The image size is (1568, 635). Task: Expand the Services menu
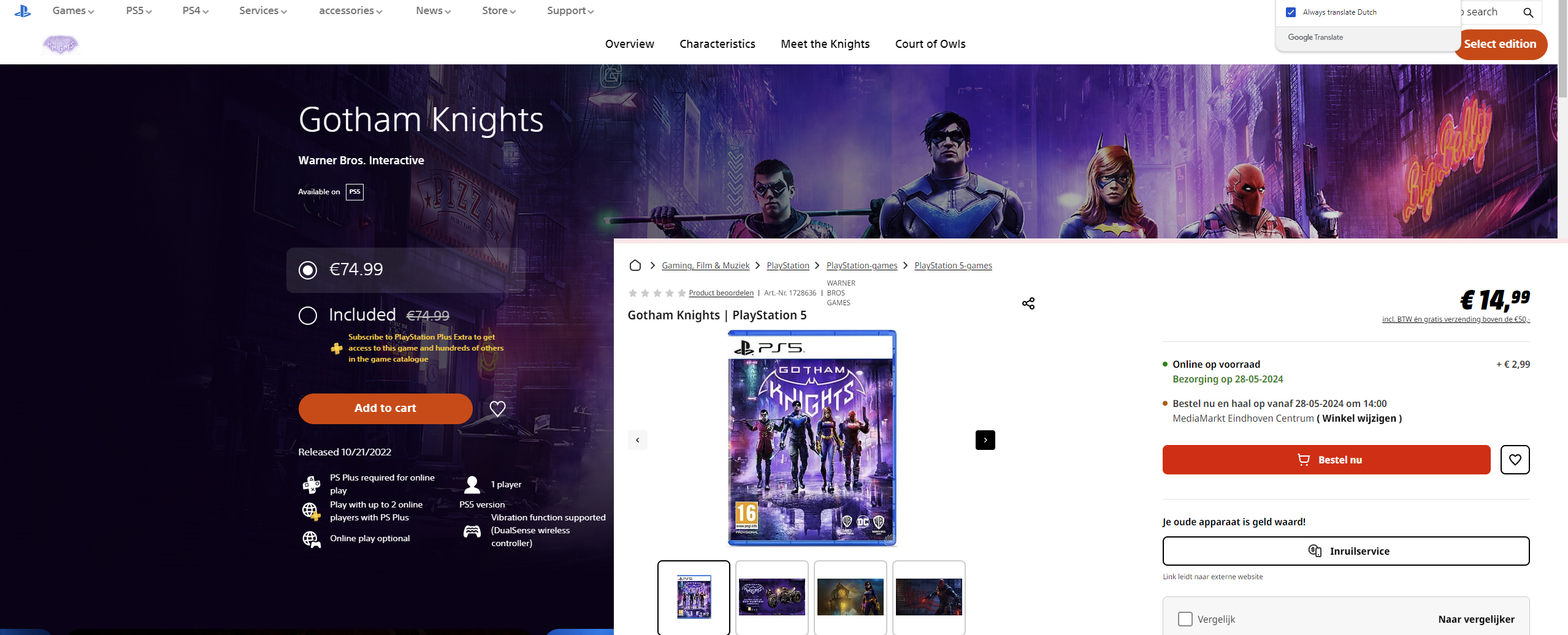(x=263, y=11)
